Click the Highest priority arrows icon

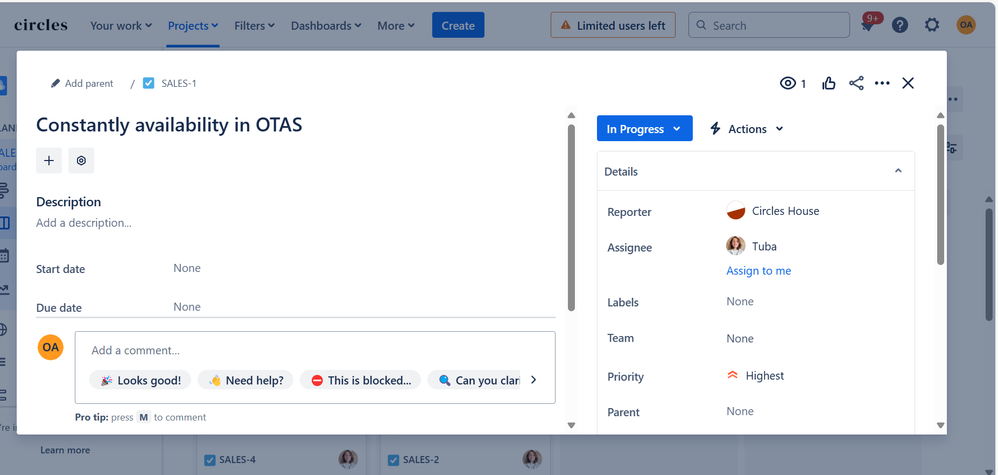pos(732,376)
